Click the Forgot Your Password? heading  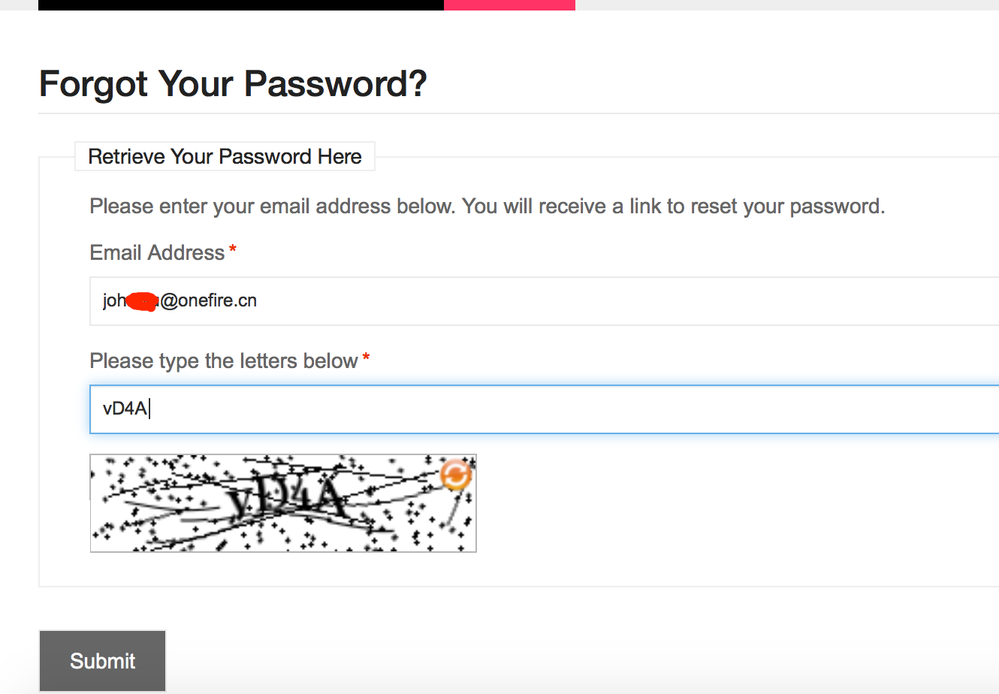tap(233, 84)
